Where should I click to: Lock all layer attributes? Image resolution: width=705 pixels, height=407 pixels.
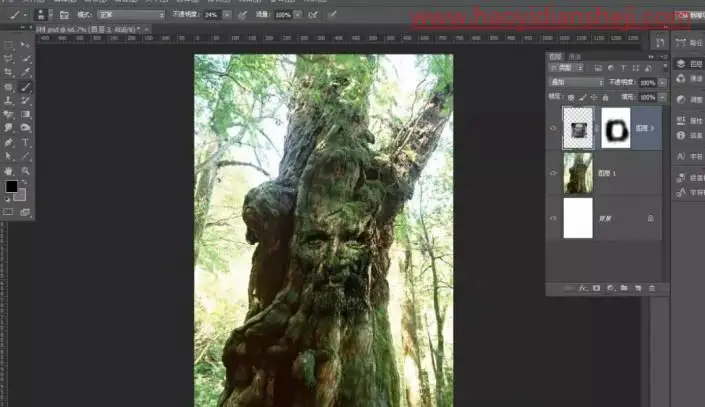click(606, 97)
